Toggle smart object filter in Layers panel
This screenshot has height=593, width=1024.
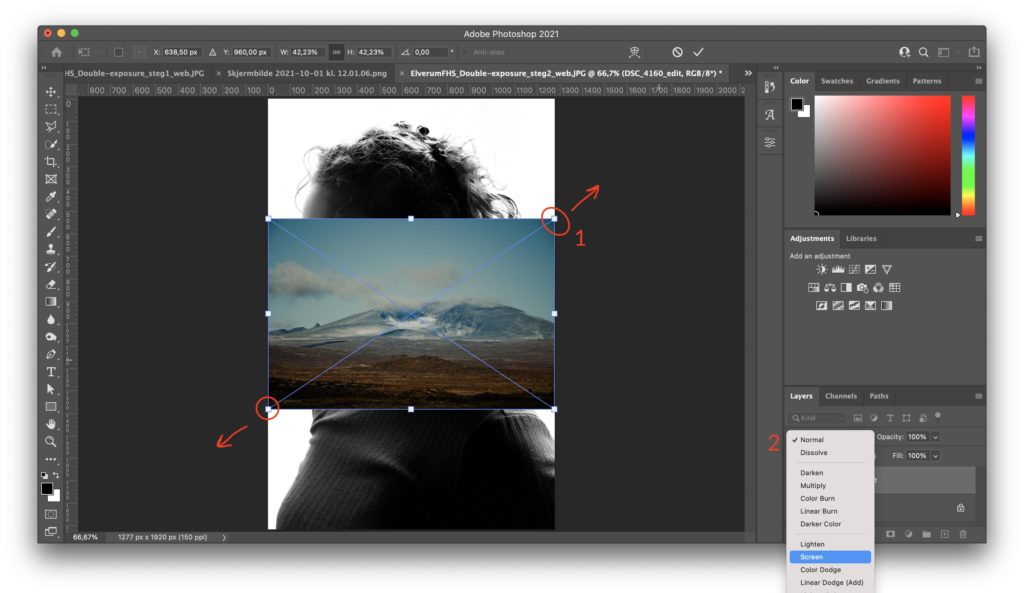pyautogui.click(x=923, y=418)
